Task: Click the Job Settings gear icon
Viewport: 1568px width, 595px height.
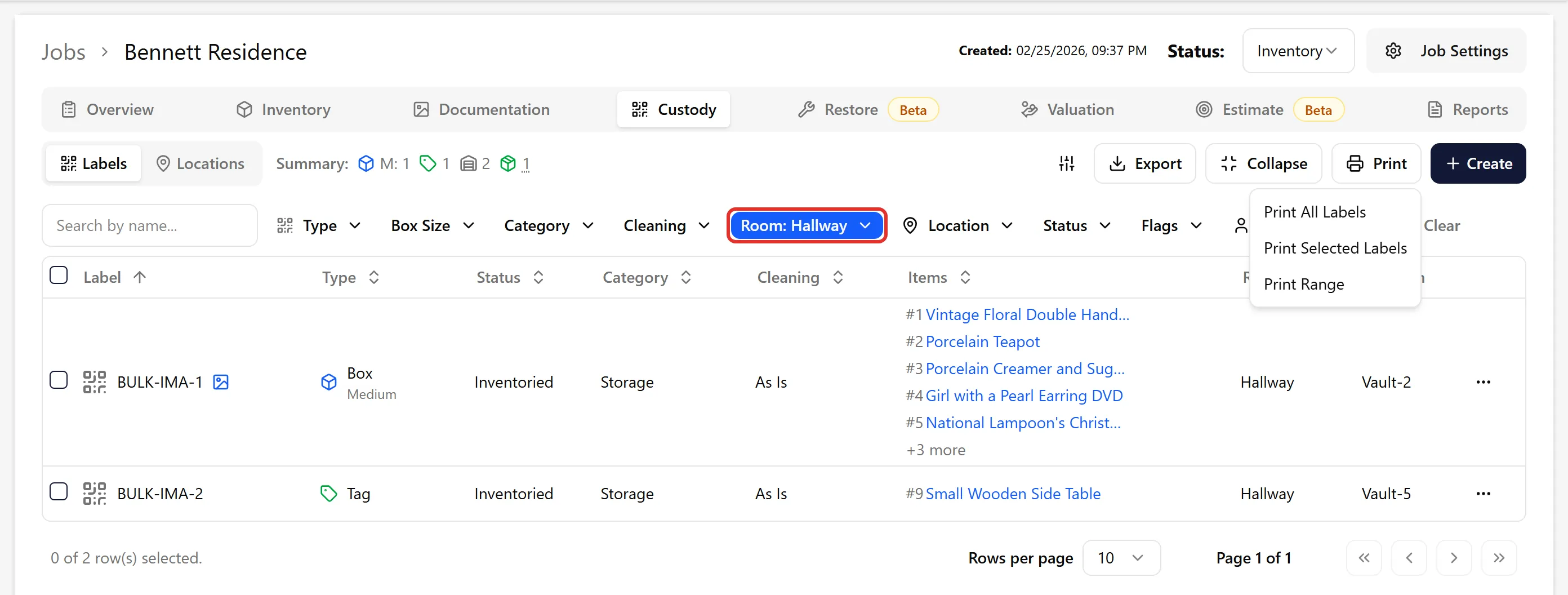Action: [1393, 51]
